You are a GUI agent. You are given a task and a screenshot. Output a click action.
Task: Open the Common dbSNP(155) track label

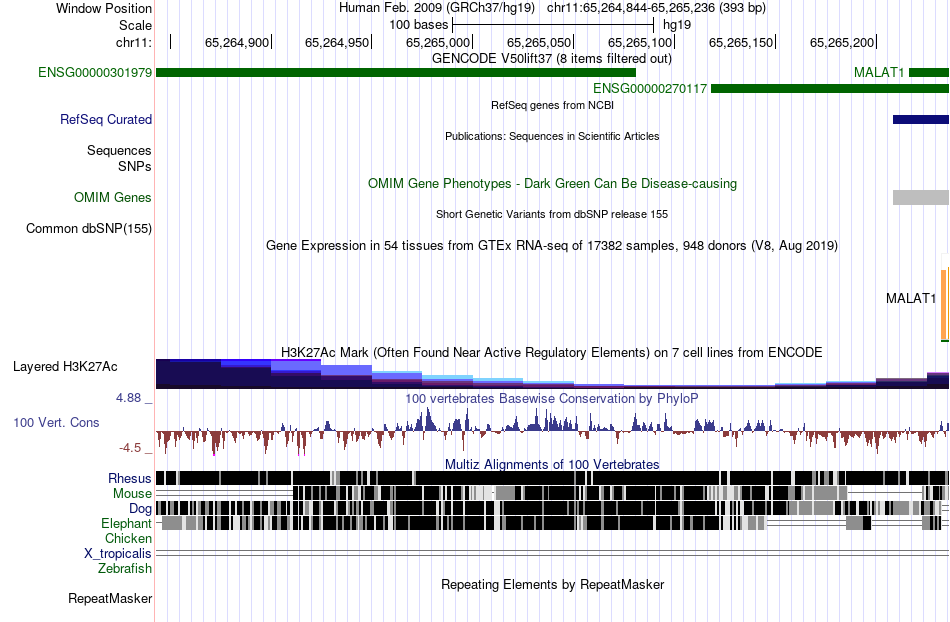89,228
